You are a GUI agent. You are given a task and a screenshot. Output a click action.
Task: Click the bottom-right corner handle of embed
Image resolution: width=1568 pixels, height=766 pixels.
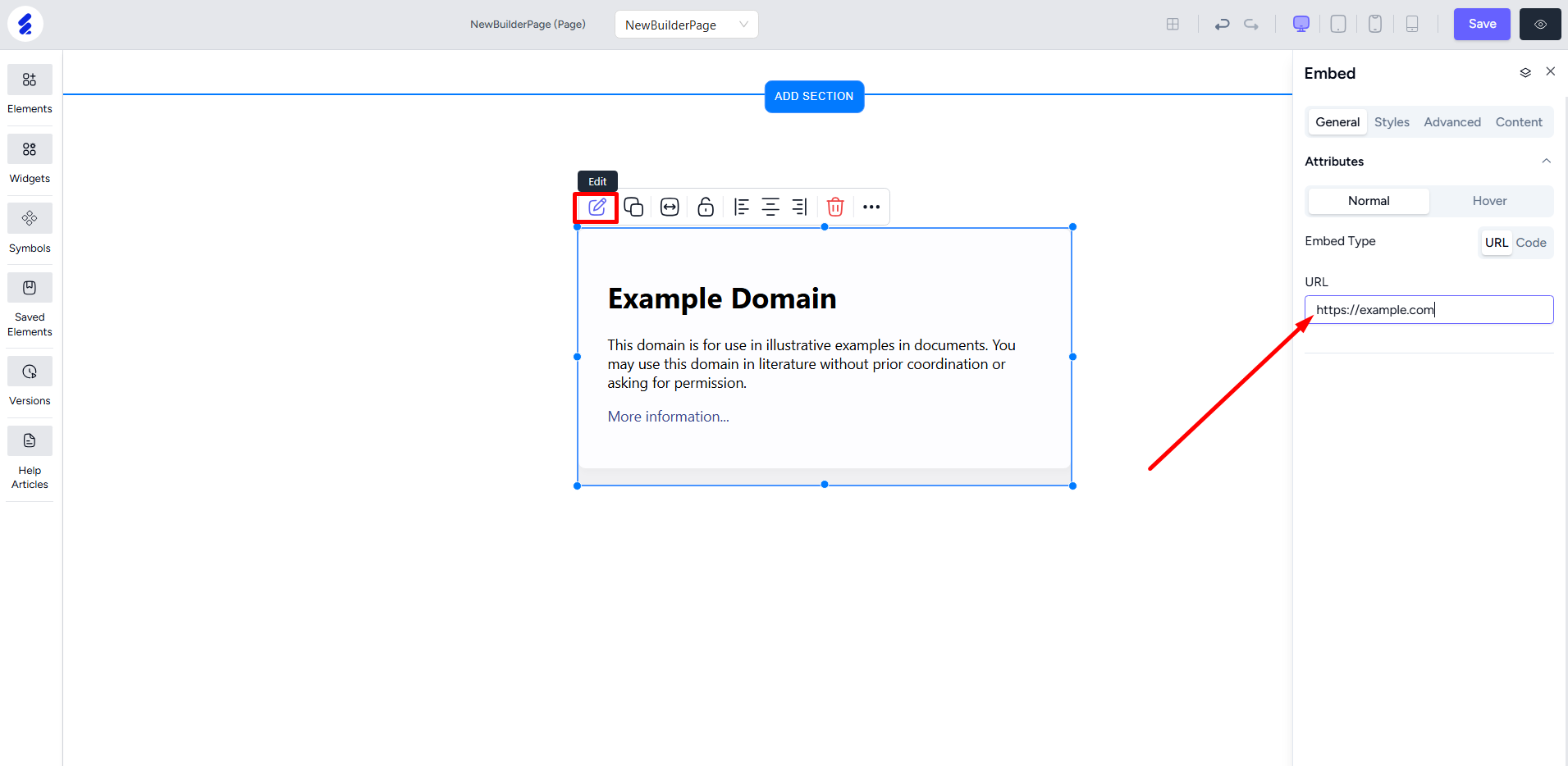(1072, 486)
